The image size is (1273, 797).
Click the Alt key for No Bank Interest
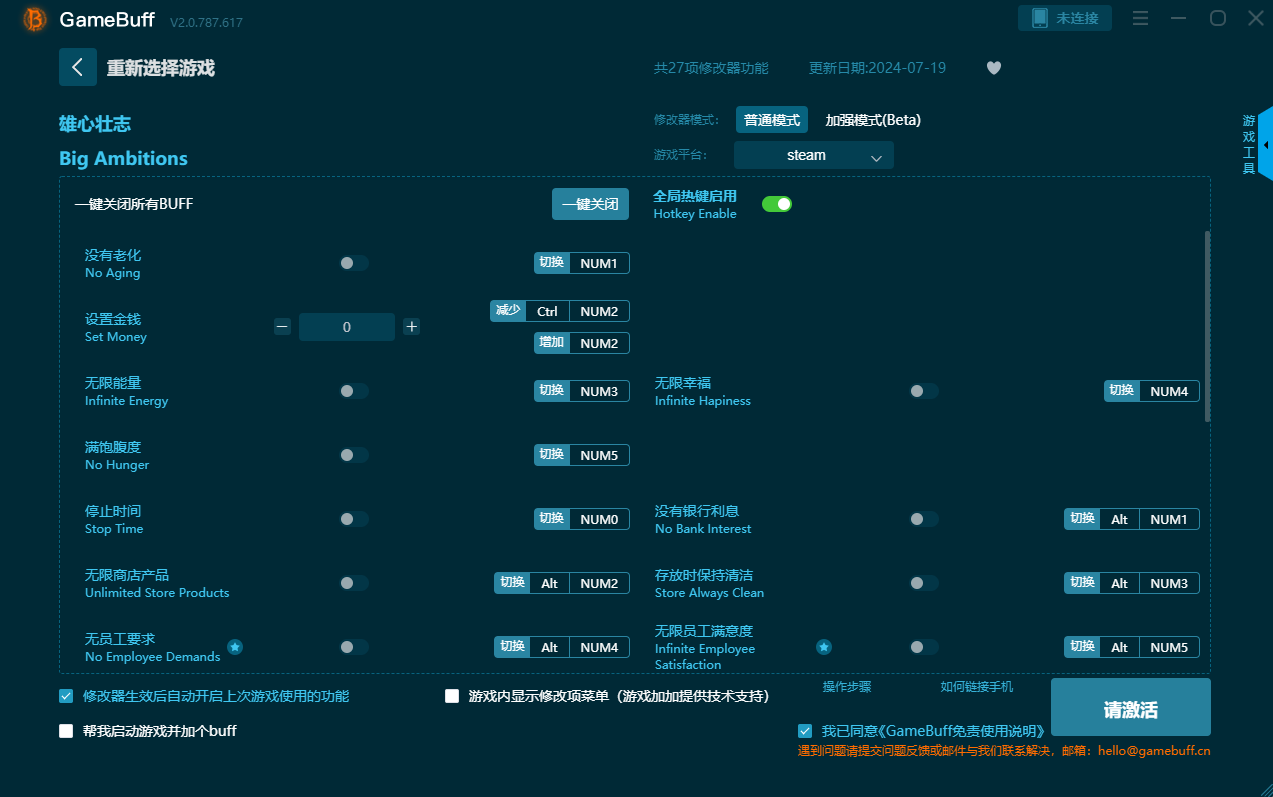coord(1119,519)
